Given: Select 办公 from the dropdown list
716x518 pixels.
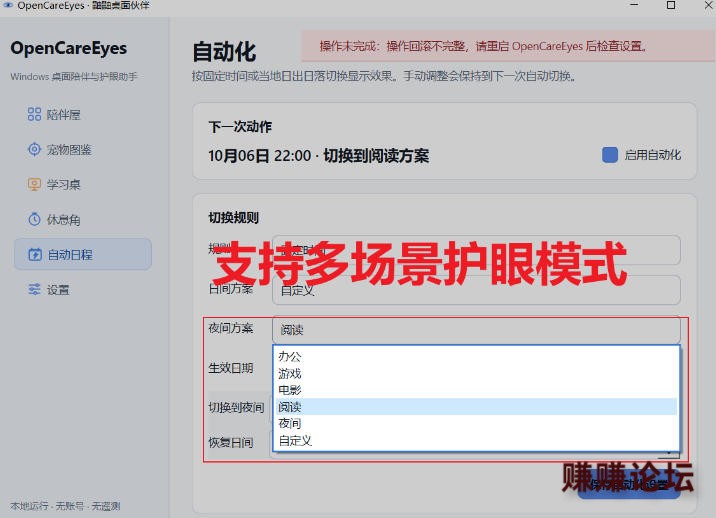Looking at the screenshot, I should pos(476,356).
